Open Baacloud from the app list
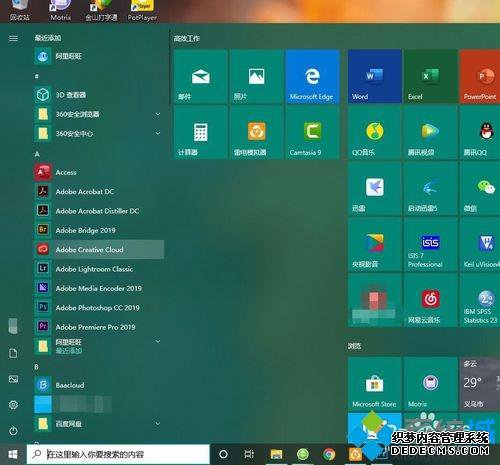500x465 pixels. [x=99, y=385]
